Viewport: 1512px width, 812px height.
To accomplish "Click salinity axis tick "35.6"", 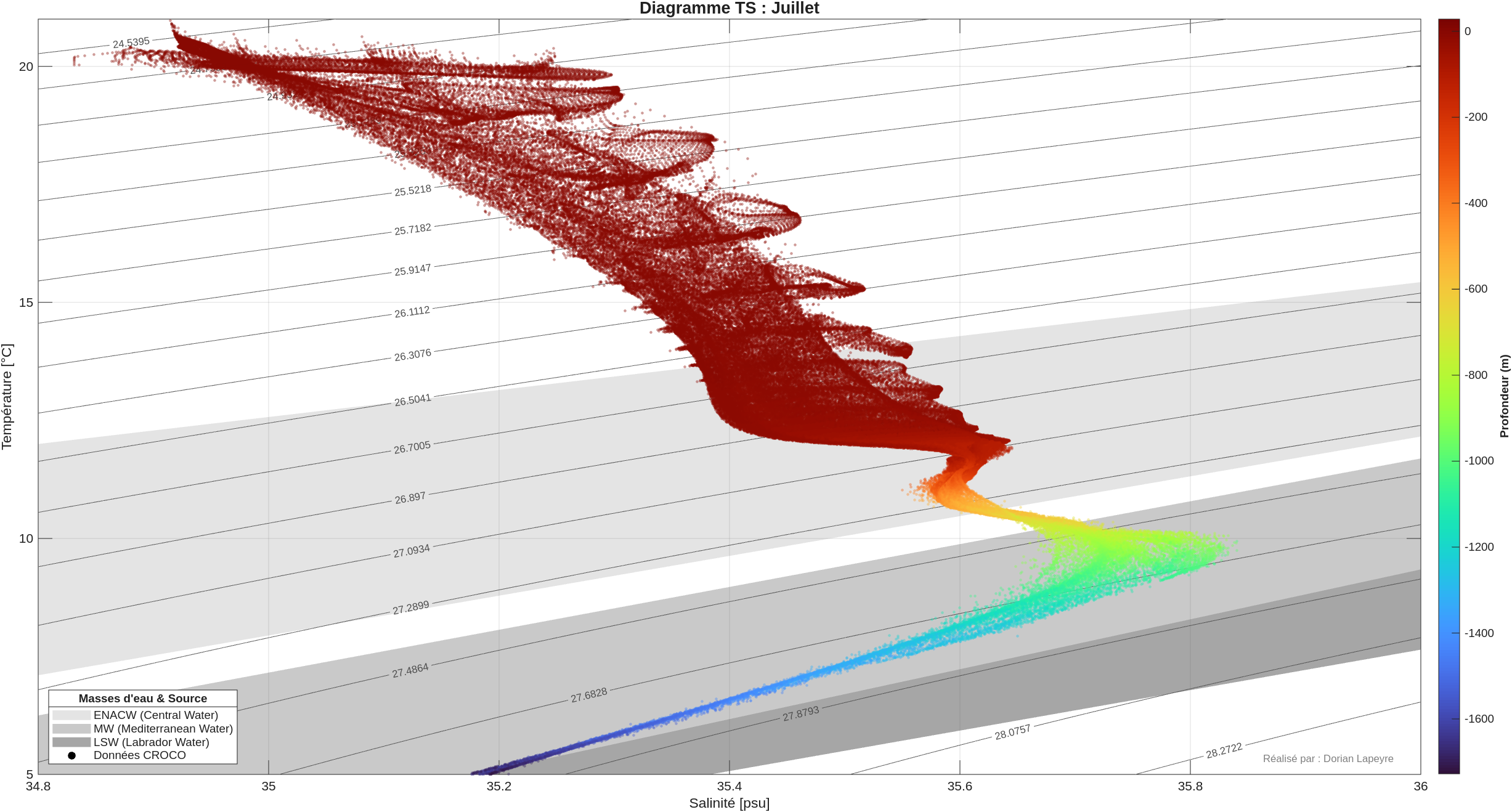I will [x=960, y=786].
